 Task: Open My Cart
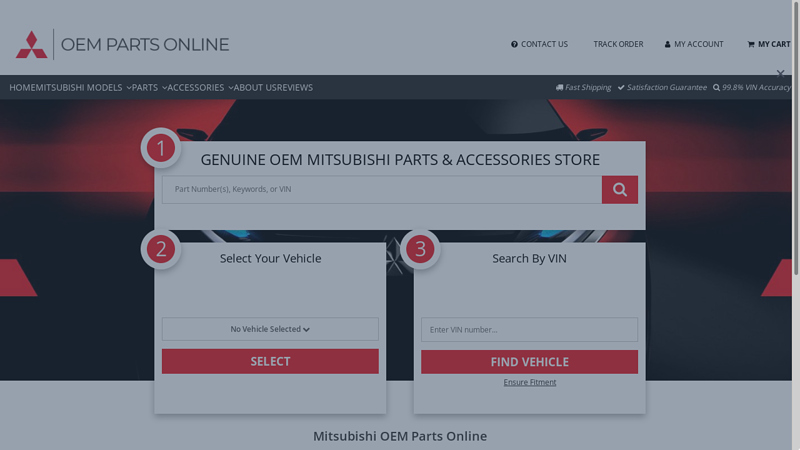point(769,44)
